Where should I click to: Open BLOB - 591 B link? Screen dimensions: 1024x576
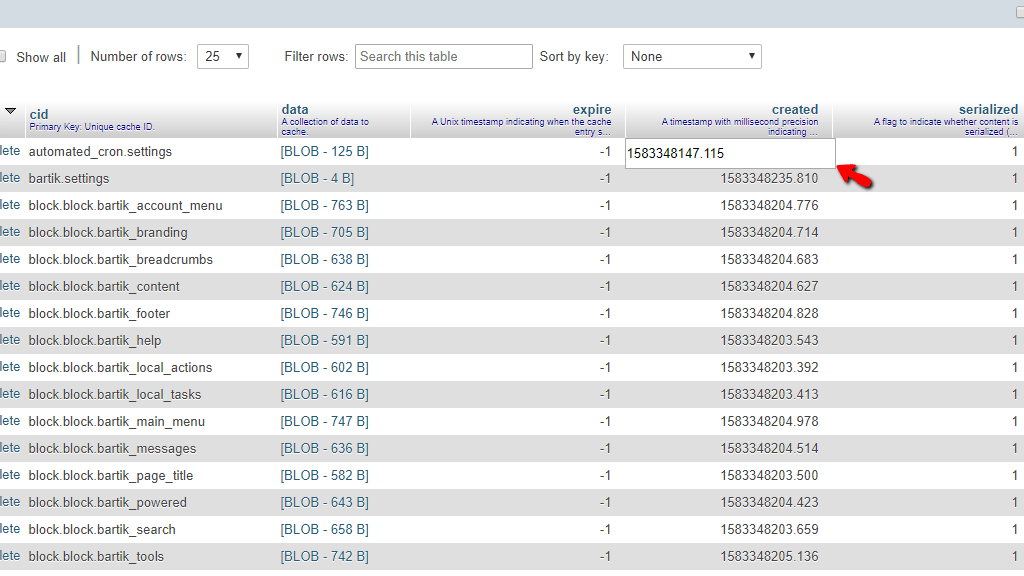click(x=325, y=340)
